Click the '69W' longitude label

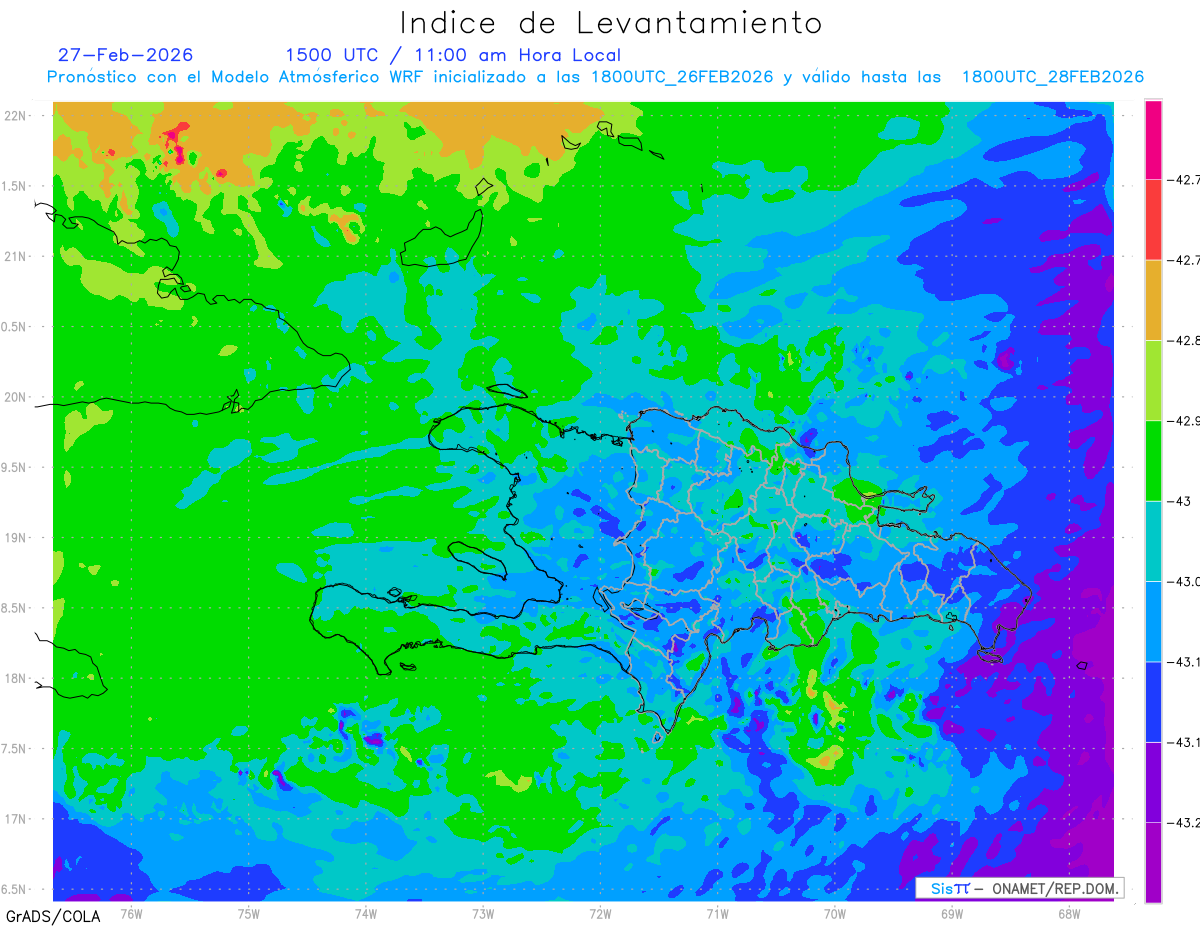951,913
